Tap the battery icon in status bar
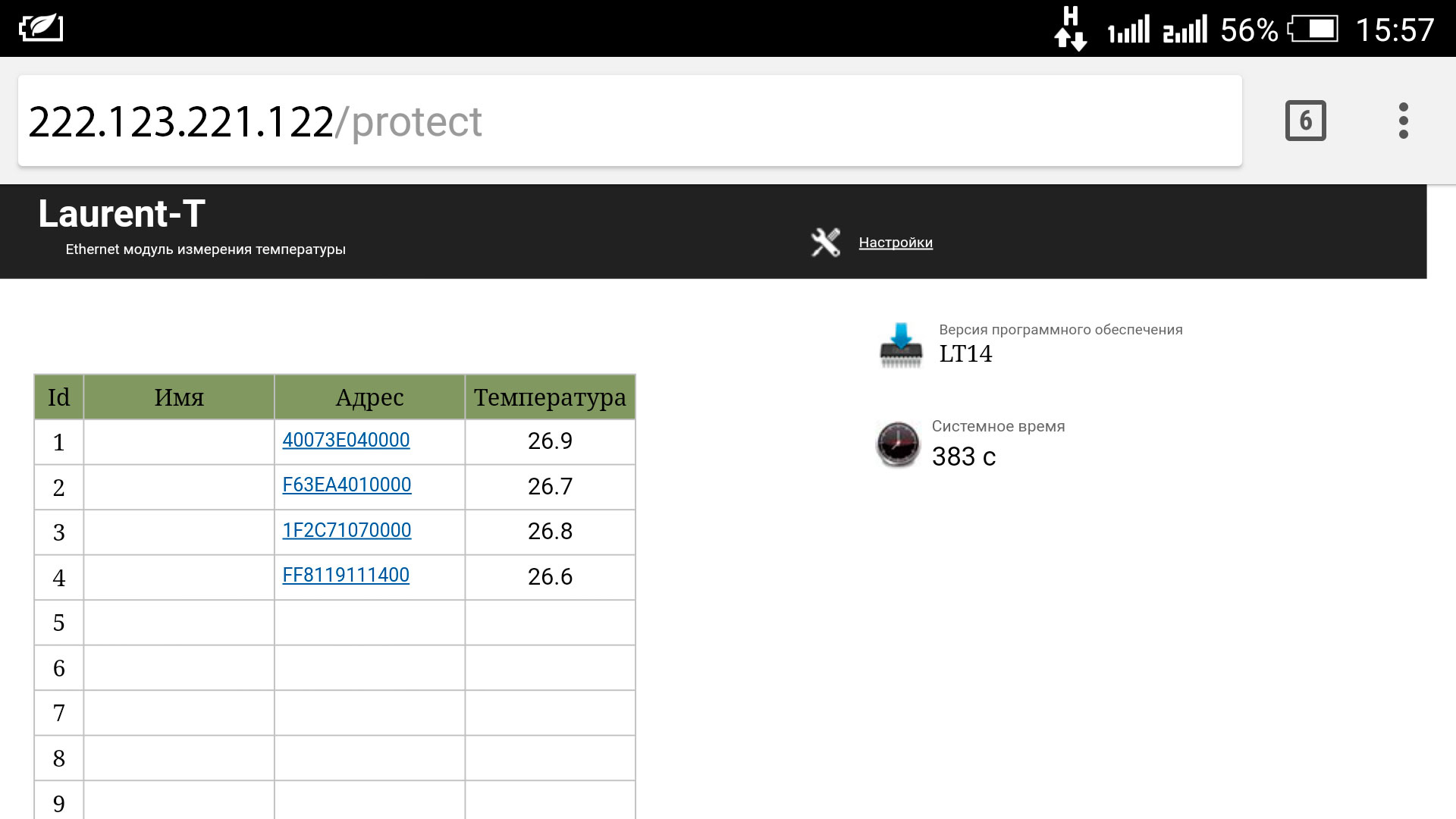 point(1313,30)
